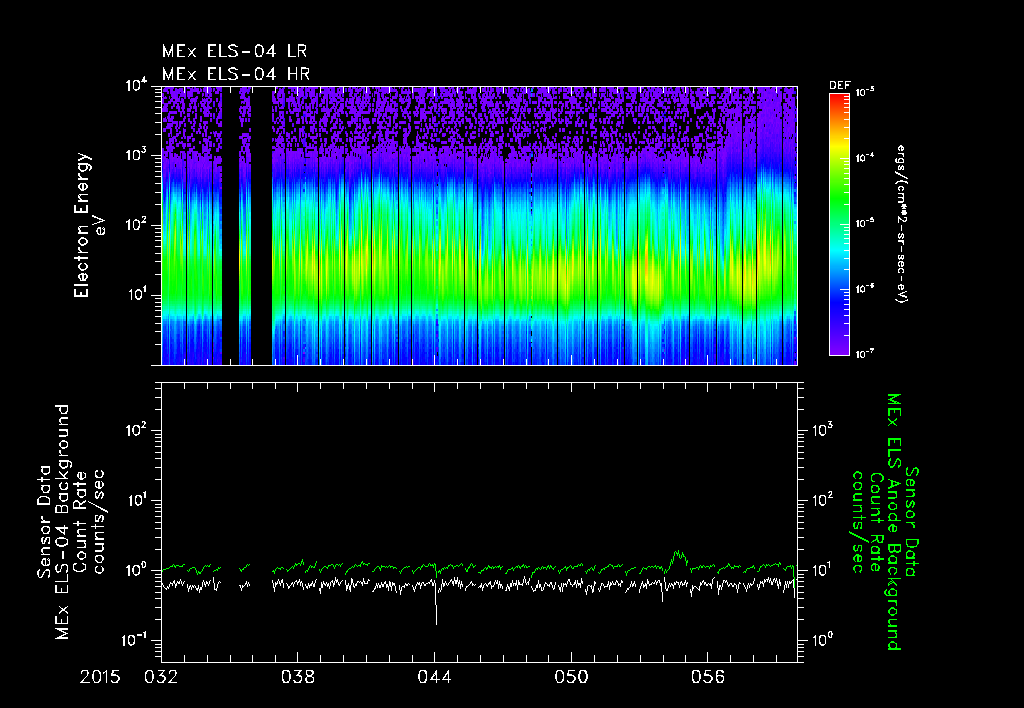This screenshot has width=1024, height=708.
Task: Click the 038 day tick label
Action: pos(298,677)
